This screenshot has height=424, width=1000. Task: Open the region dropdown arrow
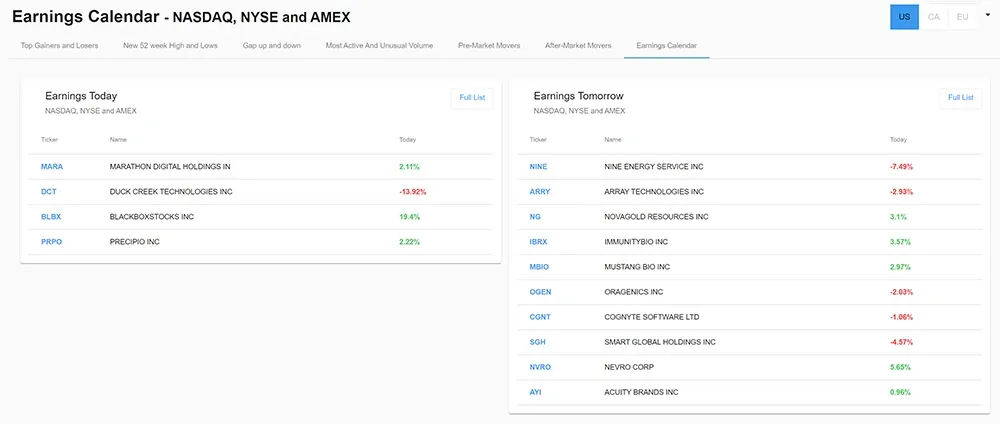[988, 15]
